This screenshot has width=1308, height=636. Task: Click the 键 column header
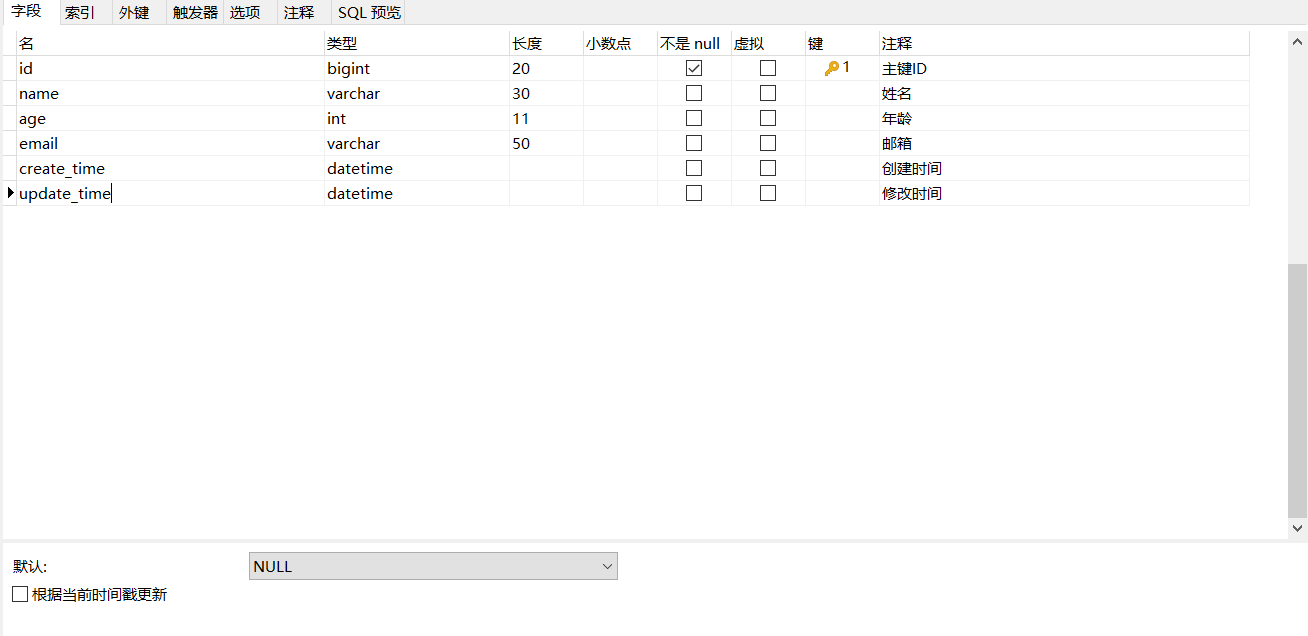pyautogui.click(x=843, y=43)
